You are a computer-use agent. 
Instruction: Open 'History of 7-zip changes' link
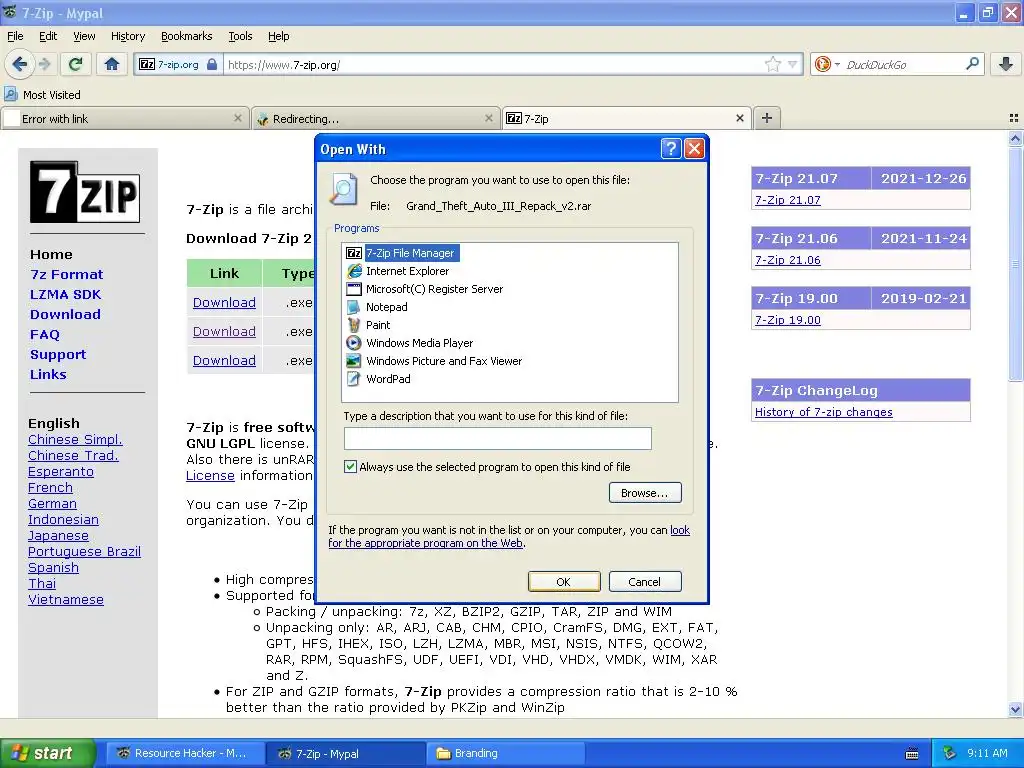pos(824,412)
